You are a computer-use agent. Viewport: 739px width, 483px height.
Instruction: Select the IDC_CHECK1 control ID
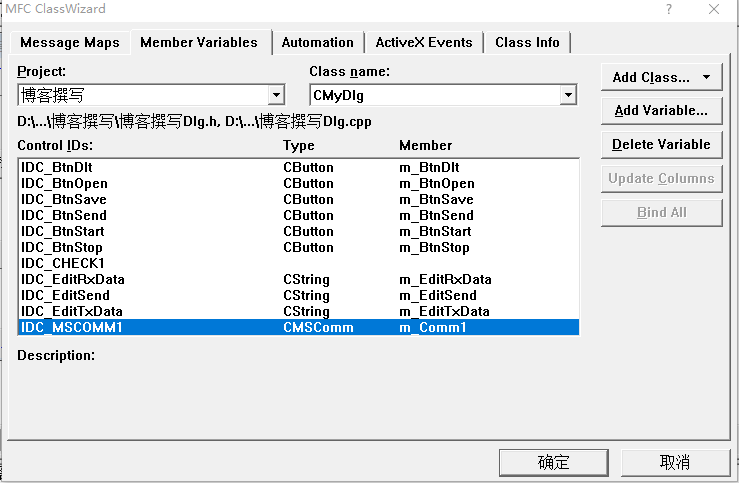(x=63, y=263)
